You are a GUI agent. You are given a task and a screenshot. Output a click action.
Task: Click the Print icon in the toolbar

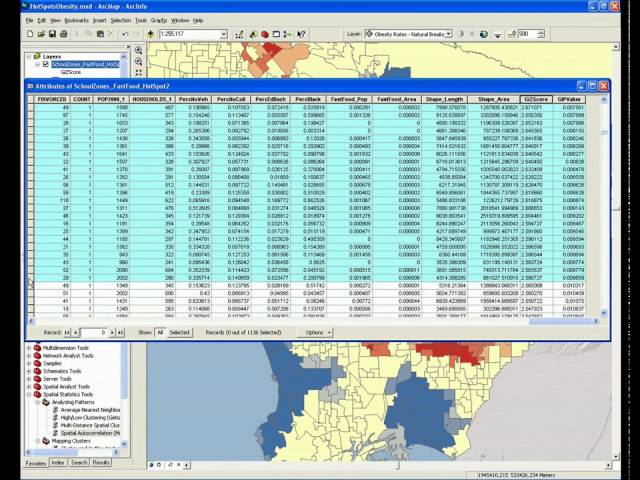coord(64,34)
